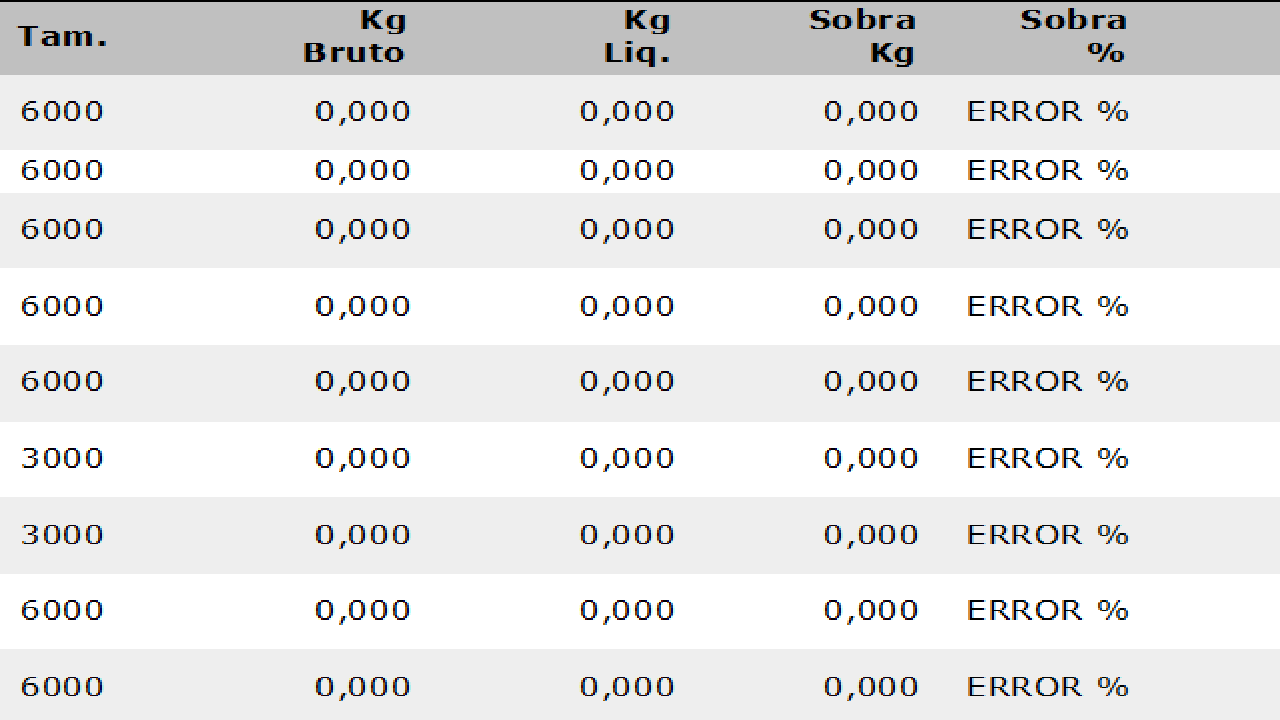Select the Kg Liq. column header
The width and height of the screenshot is (1280, 720).
click(637, 37)
